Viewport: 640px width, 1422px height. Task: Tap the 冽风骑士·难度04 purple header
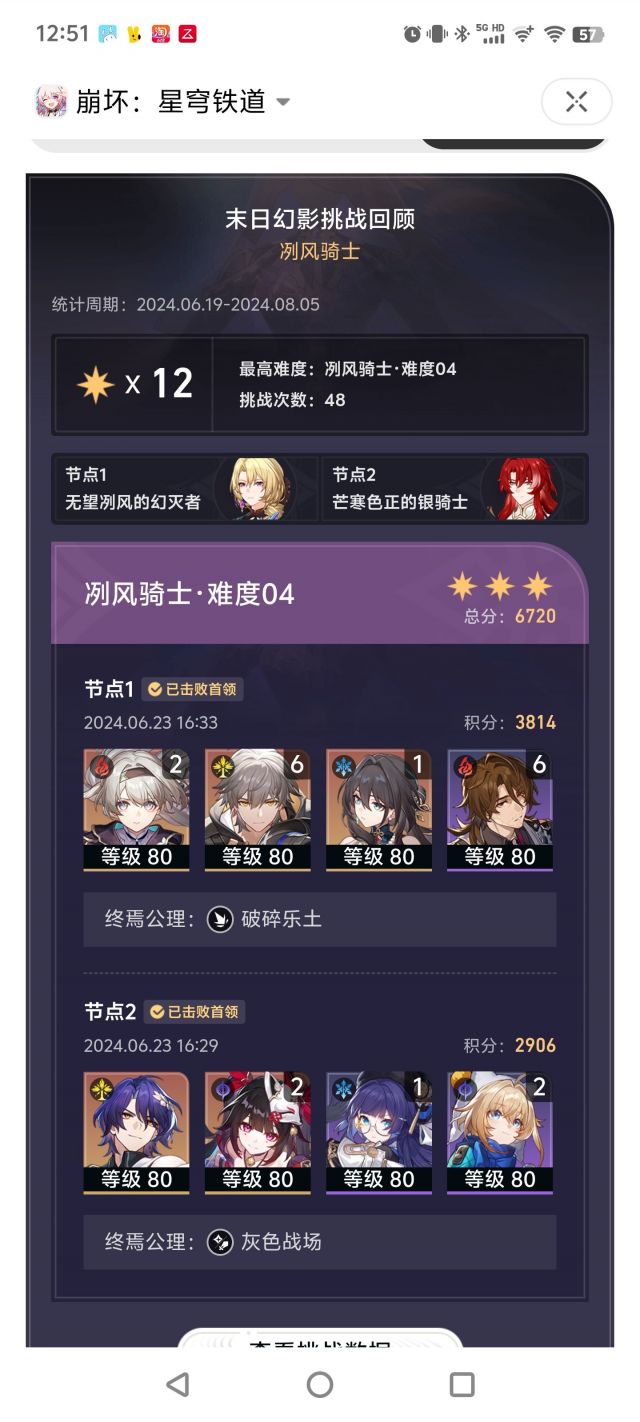[x=320, y=593]
